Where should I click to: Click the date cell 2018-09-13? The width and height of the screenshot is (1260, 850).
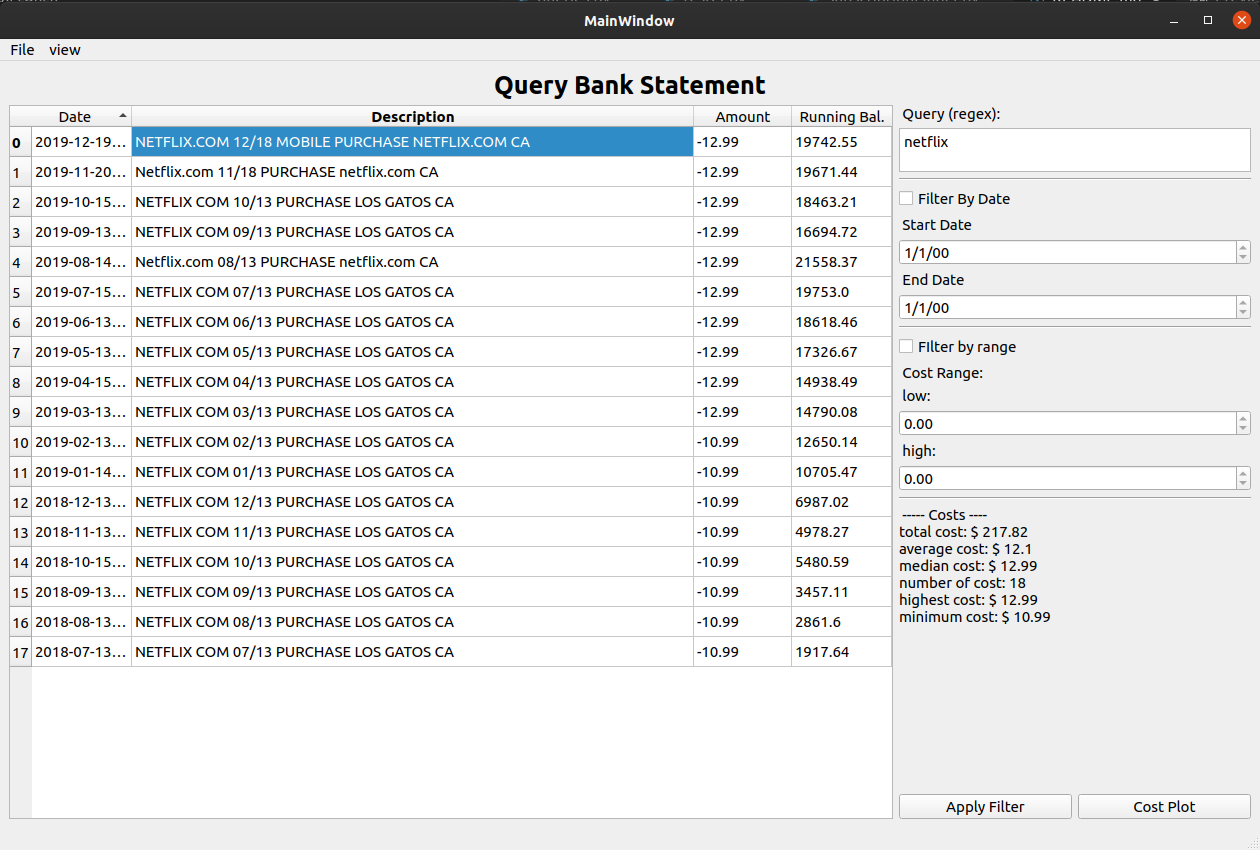81,592
